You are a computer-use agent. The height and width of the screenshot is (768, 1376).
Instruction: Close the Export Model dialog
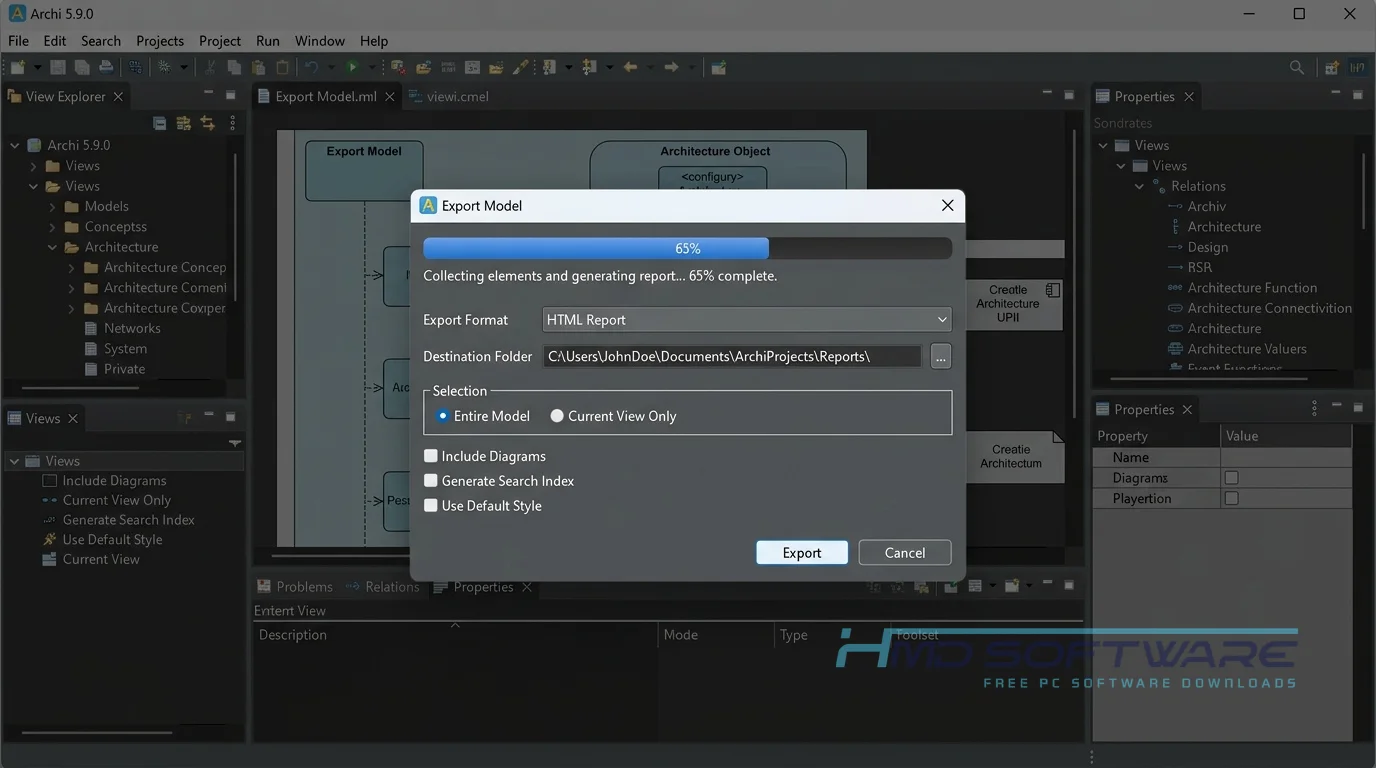[x=947, y=205]
